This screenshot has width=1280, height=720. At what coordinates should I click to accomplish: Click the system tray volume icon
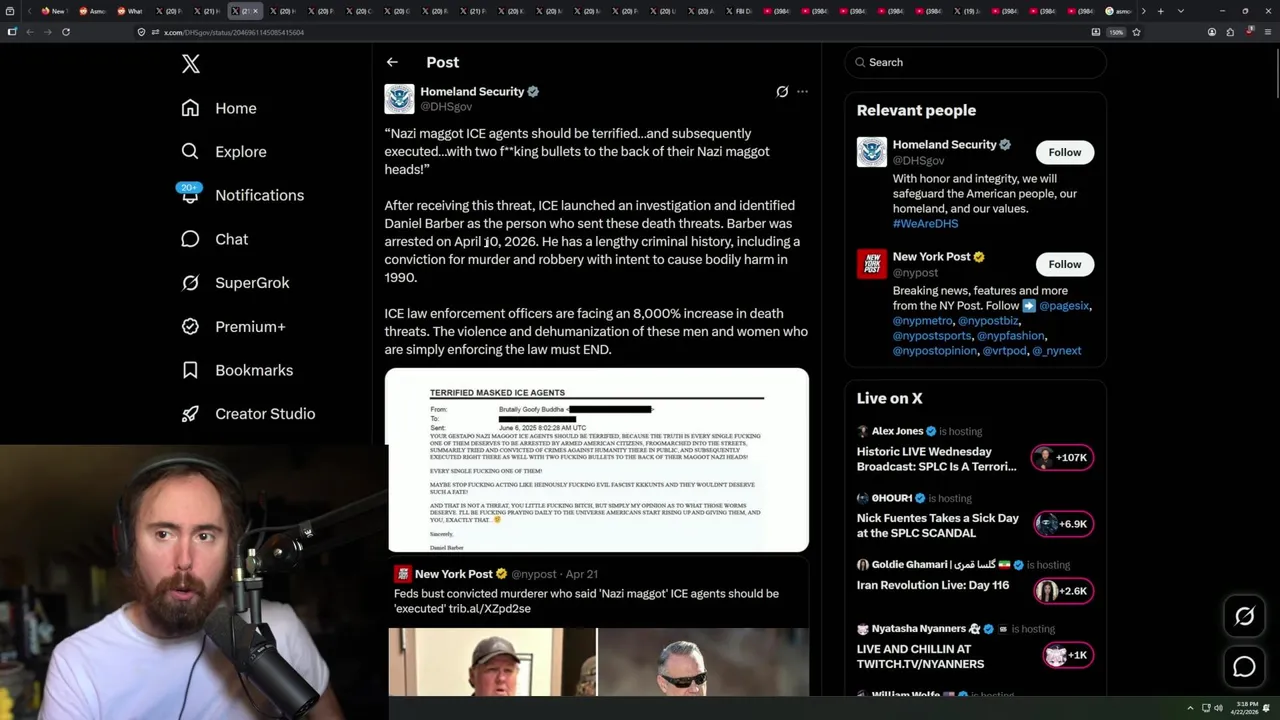(x=1218, y=709)
